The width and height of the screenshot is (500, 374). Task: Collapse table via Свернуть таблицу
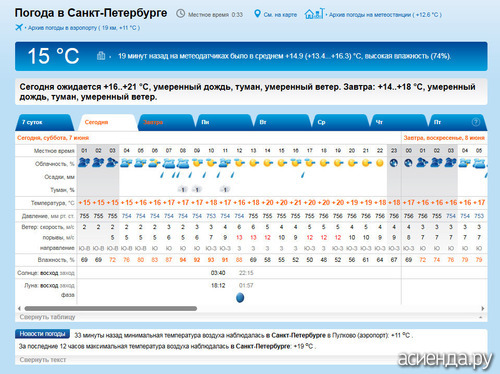tap(47, 317)
